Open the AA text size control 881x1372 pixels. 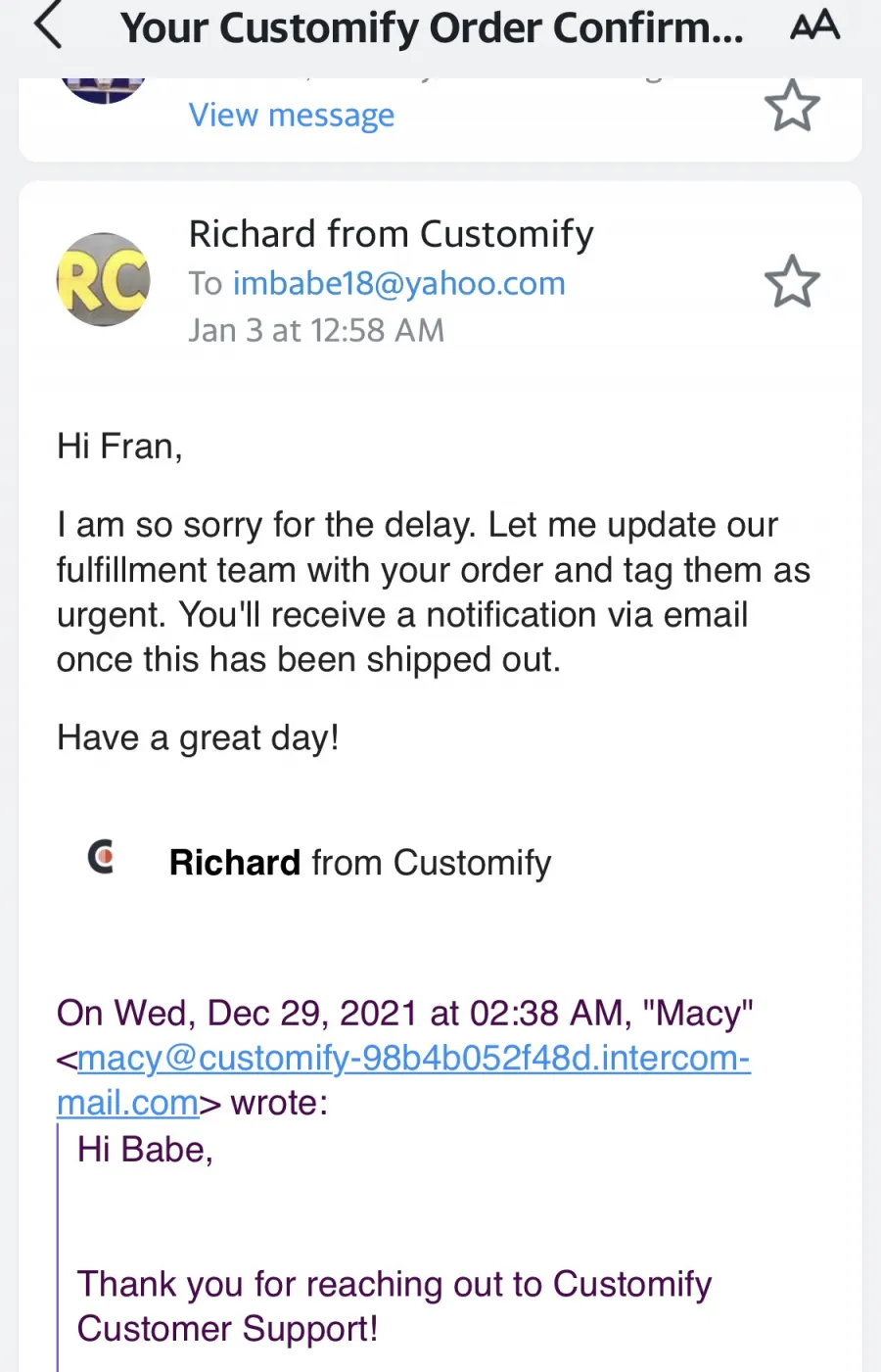pyautogui.click(x=814, y=25)
